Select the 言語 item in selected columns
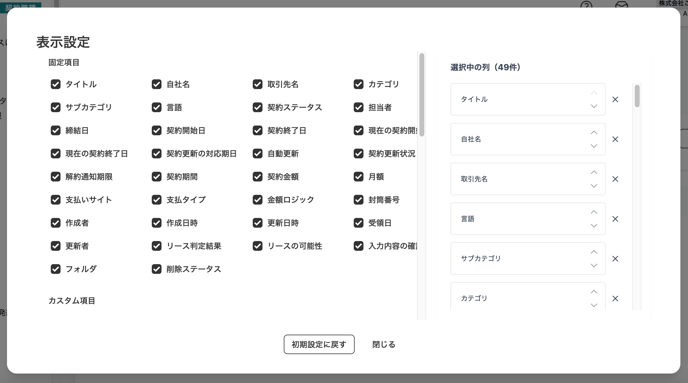 (x=528, y=219)
